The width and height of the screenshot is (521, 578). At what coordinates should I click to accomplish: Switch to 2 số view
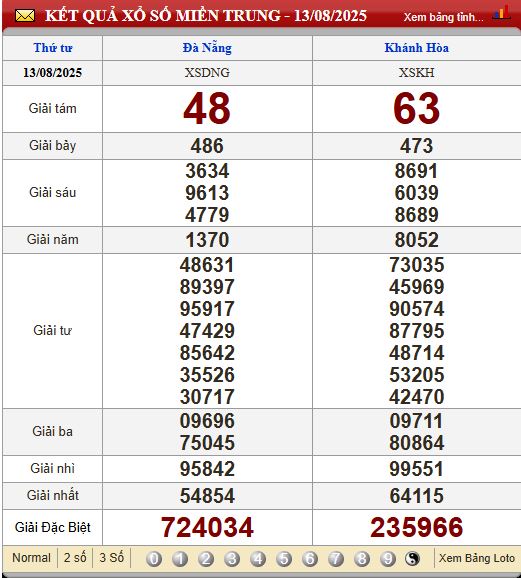(x=75, y=558)
